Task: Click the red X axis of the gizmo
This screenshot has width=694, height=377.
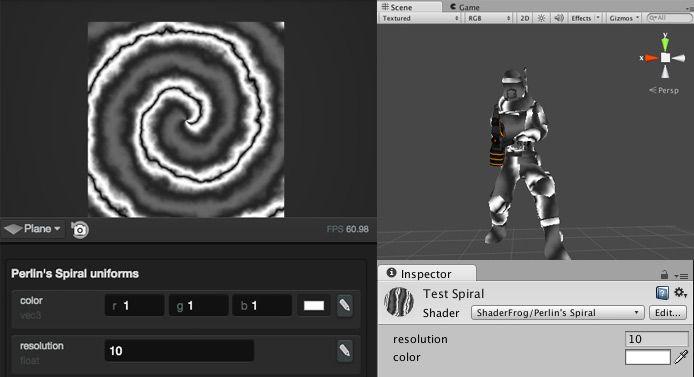Action: tap(651, 58)
